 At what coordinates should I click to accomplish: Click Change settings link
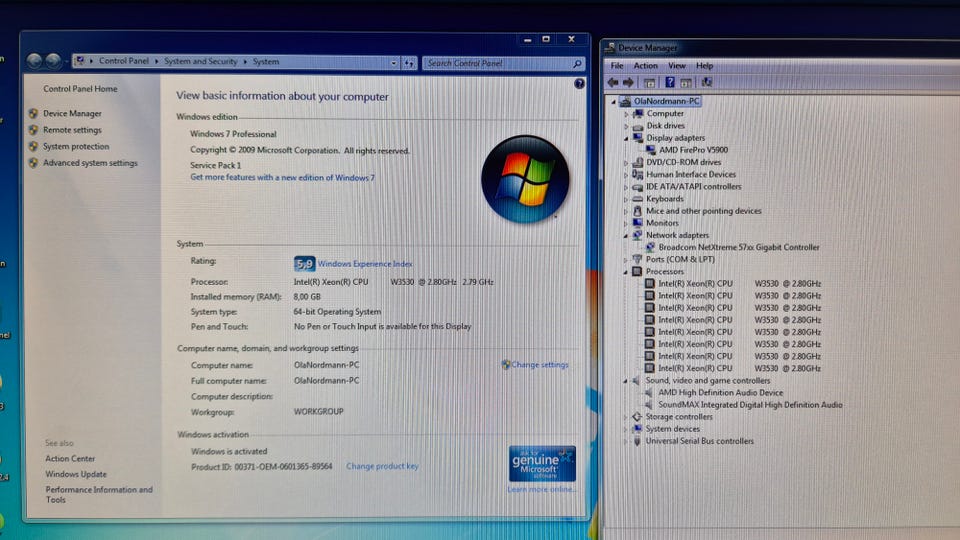pos(539,364)
